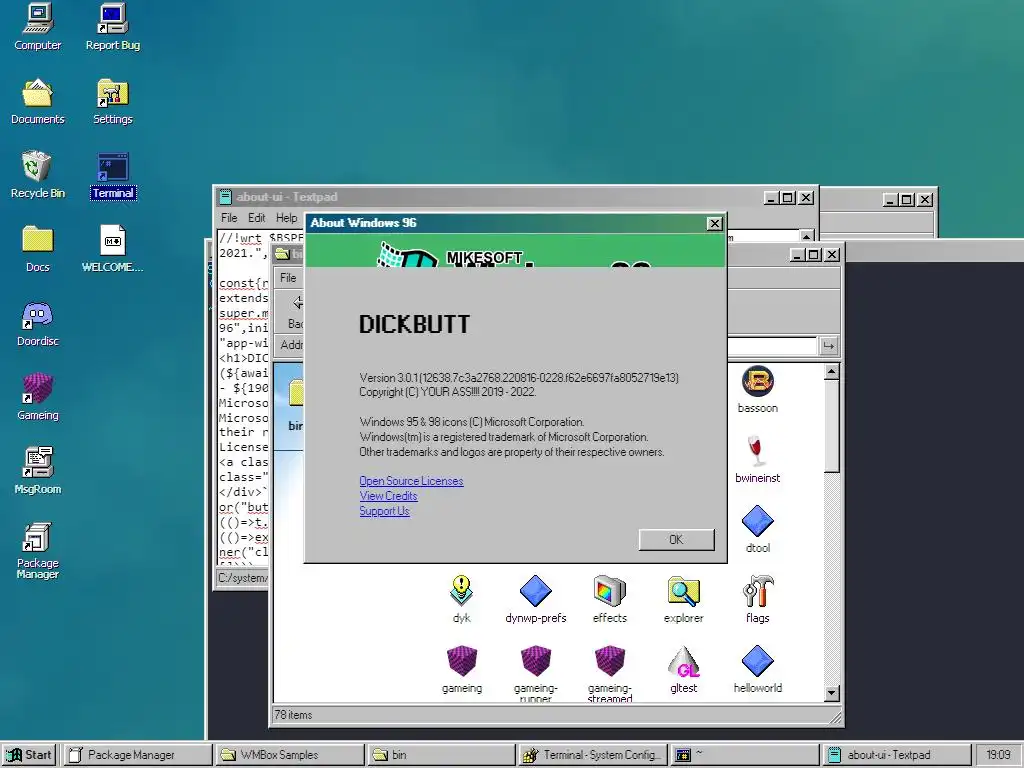This screenshot has height=768, width=1024.
Task: Switch to Terminal - System Config taskbar item
Action: click(x=594, y=755)
